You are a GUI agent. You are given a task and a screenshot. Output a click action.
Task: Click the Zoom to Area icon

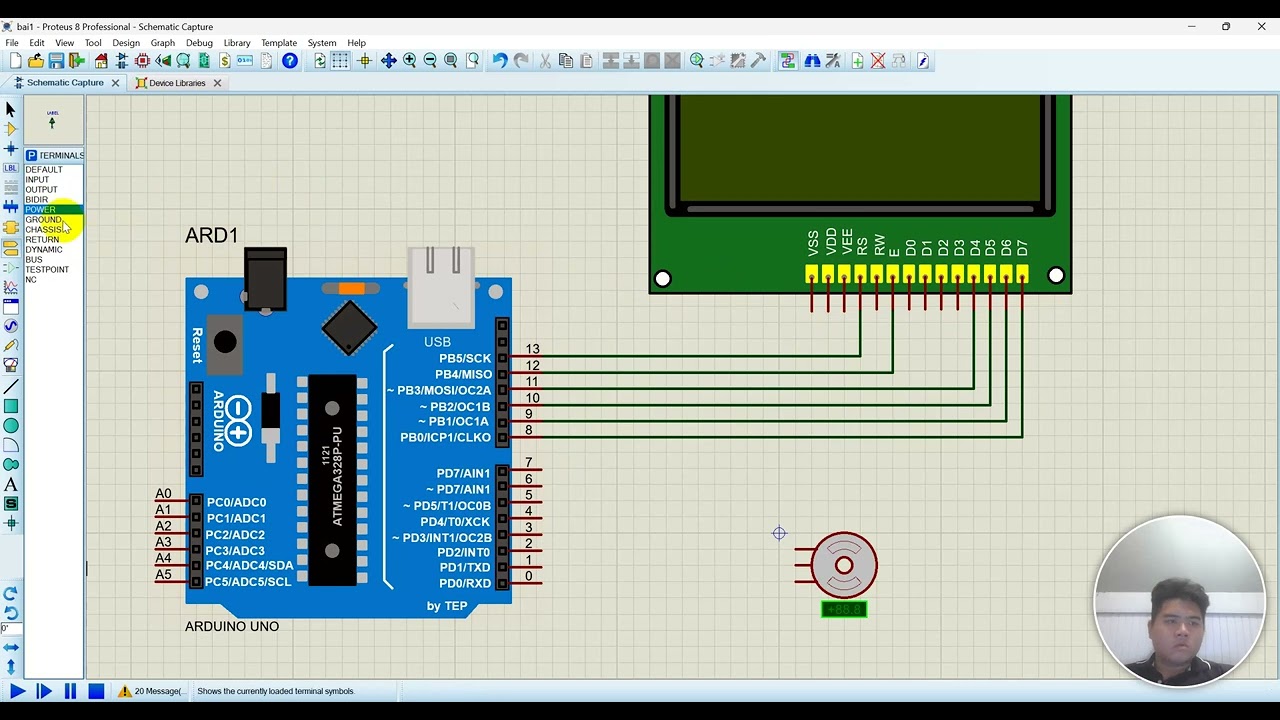(473, 61)
